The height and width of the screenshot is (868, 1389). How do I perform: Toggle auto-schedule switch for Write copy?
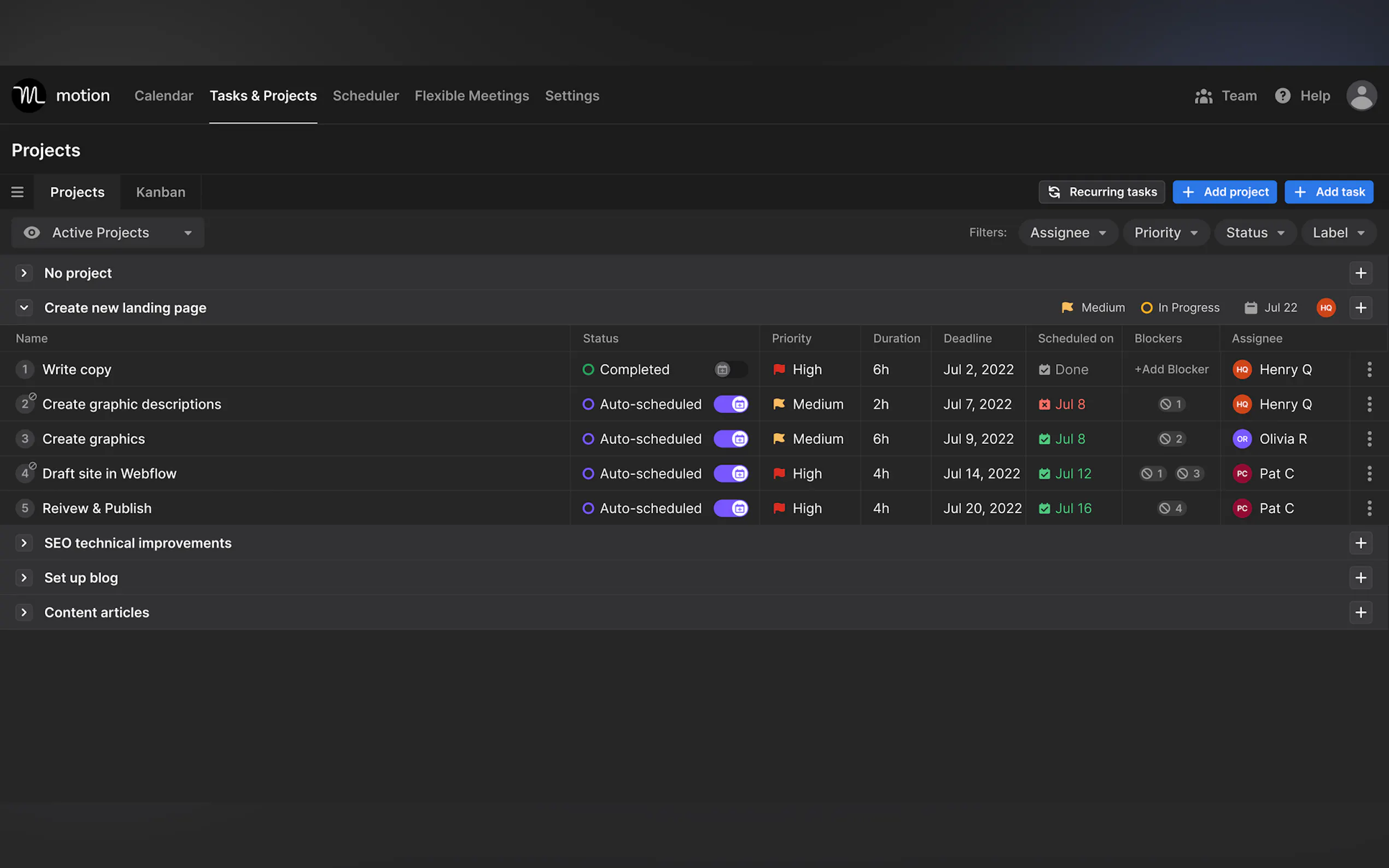click(731, 369)
